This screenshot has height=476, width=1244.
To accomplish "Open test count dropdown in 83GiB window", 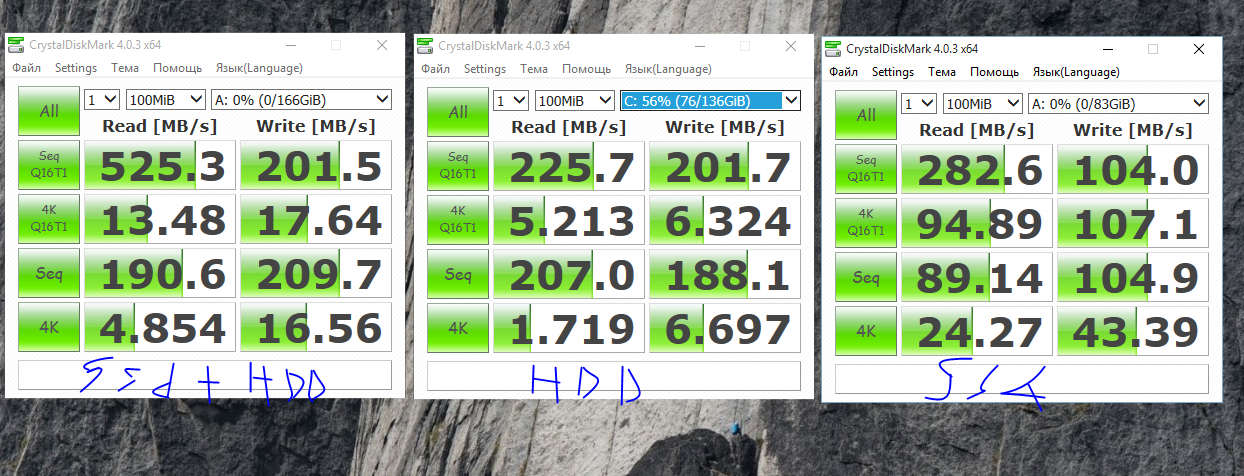I will (x=919, y=103).
